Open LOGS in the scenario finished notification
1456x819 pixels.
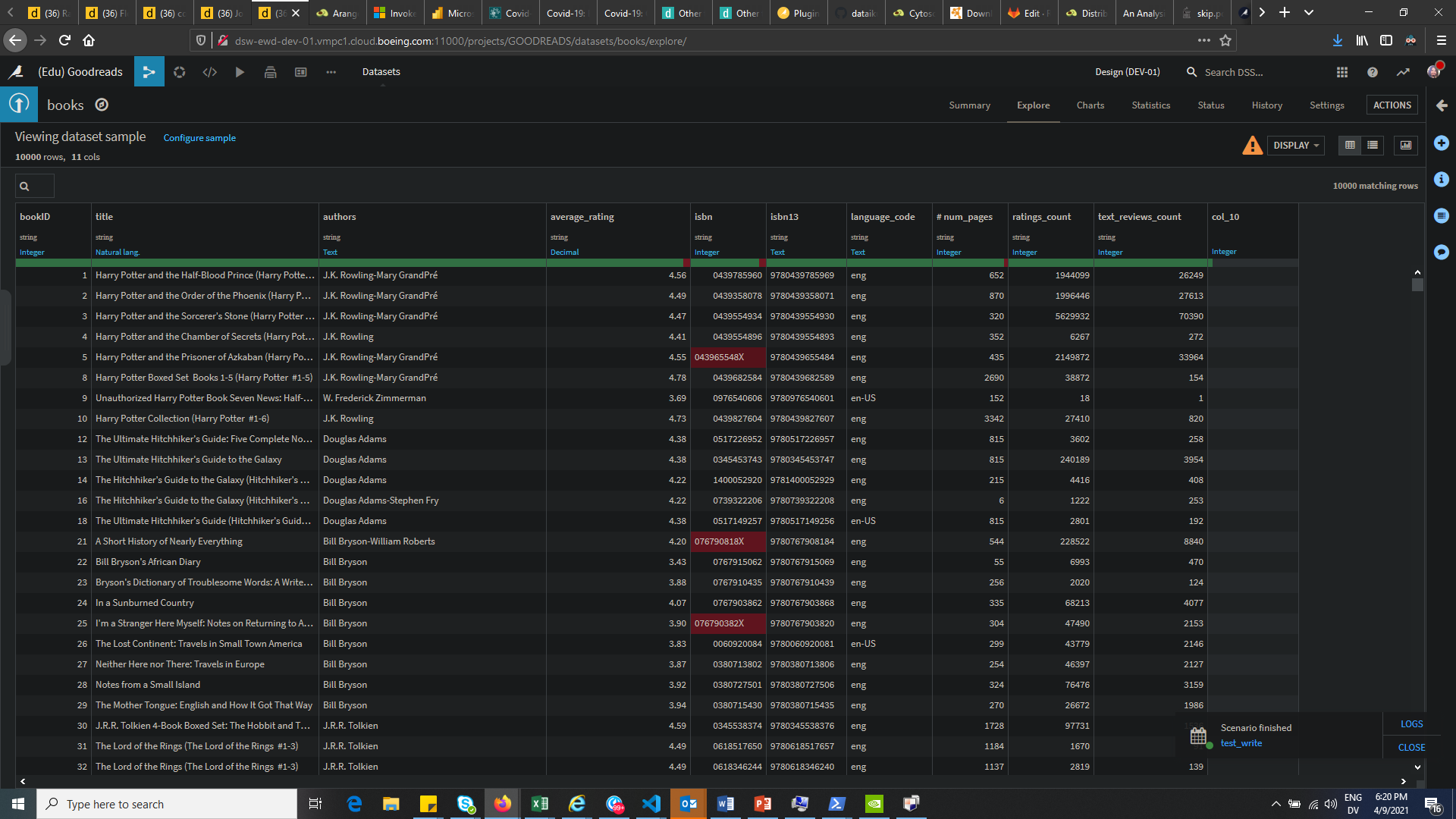coord(1411,723)
